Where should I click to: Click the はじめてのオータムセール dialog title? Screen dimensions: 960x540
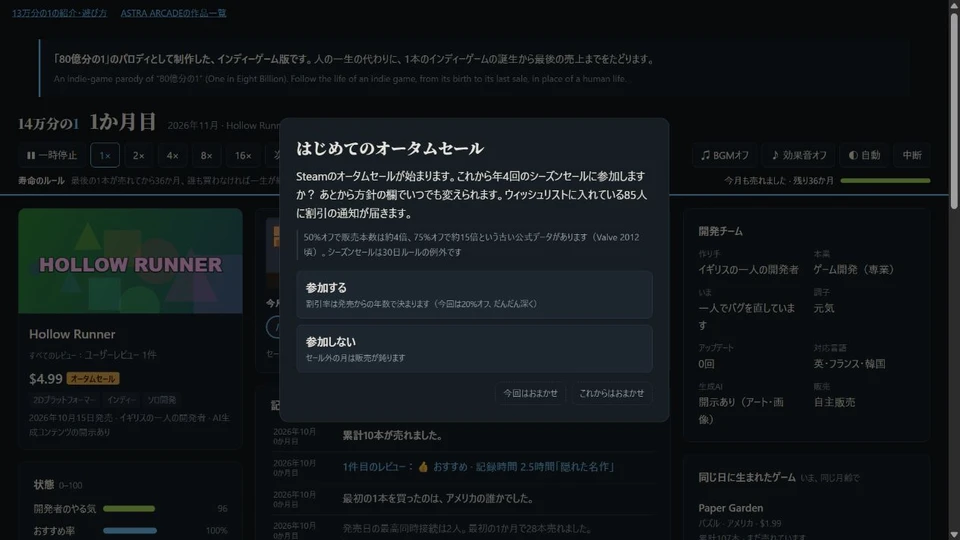click(x=390, y=148)
